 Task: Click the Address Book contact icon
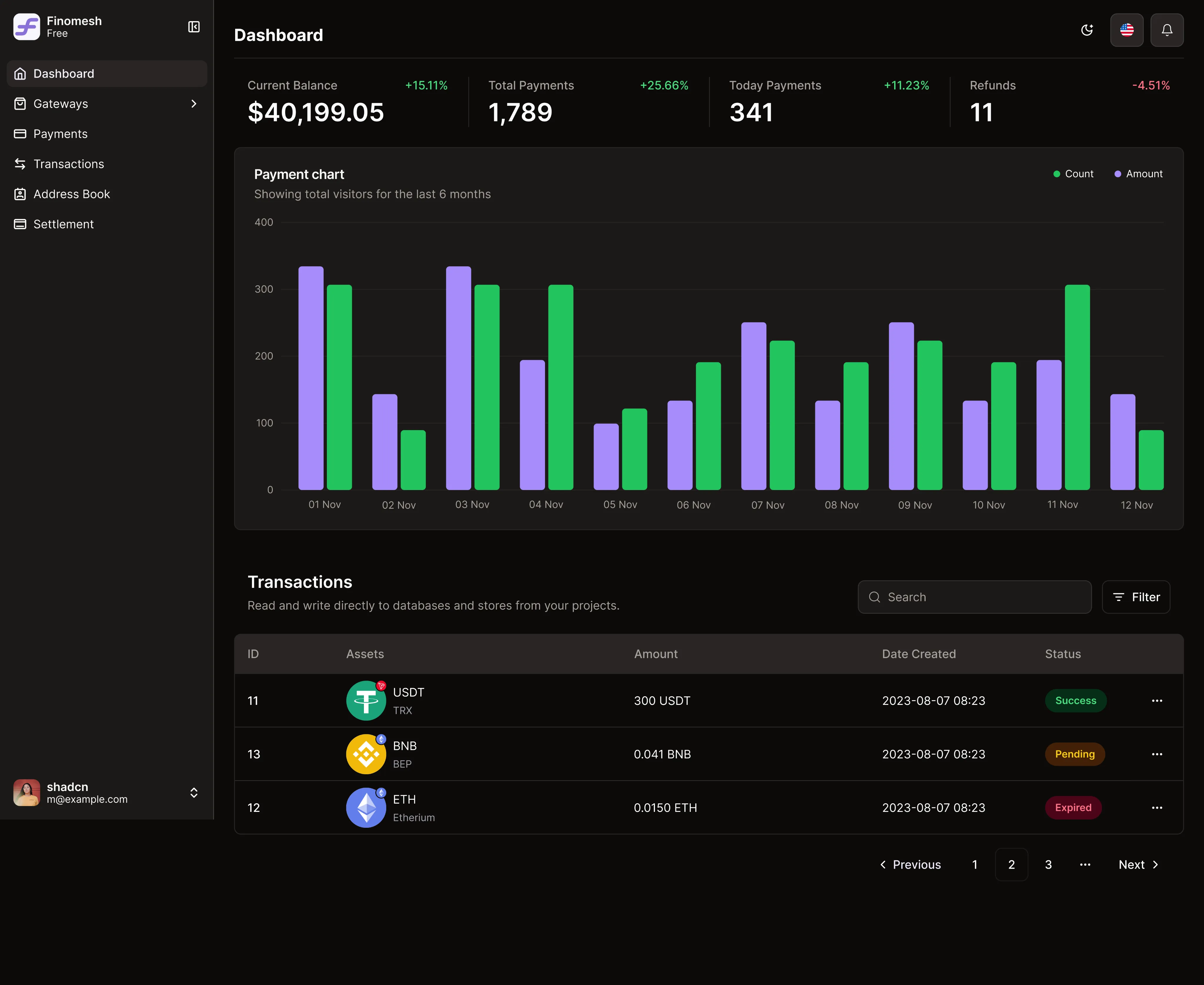point(20,194)
